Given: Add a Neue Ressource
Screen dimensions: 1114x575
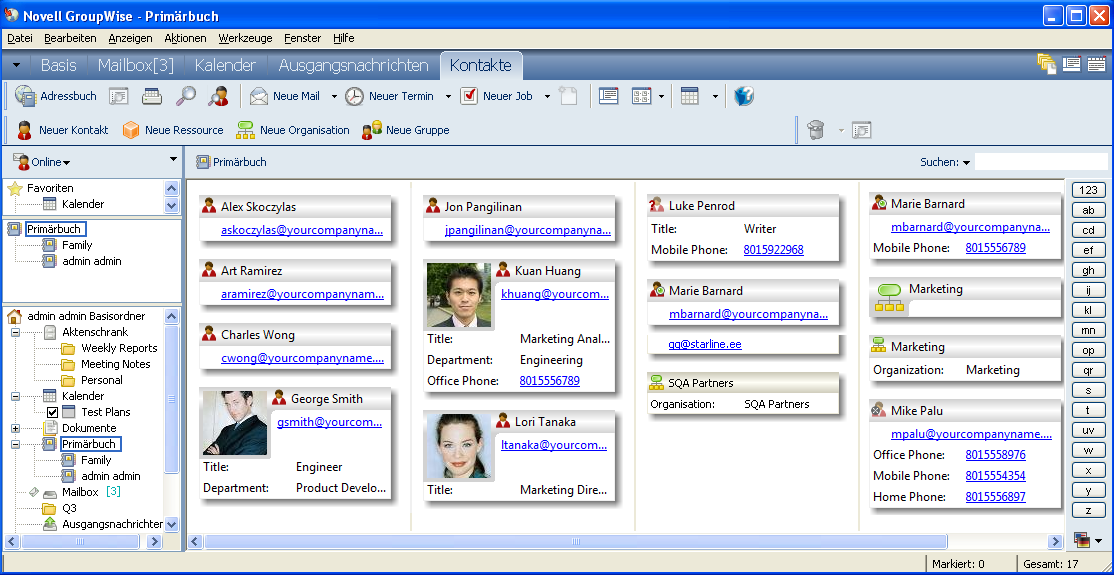Looking at the screenshot, I should click(x=173, y=130).
